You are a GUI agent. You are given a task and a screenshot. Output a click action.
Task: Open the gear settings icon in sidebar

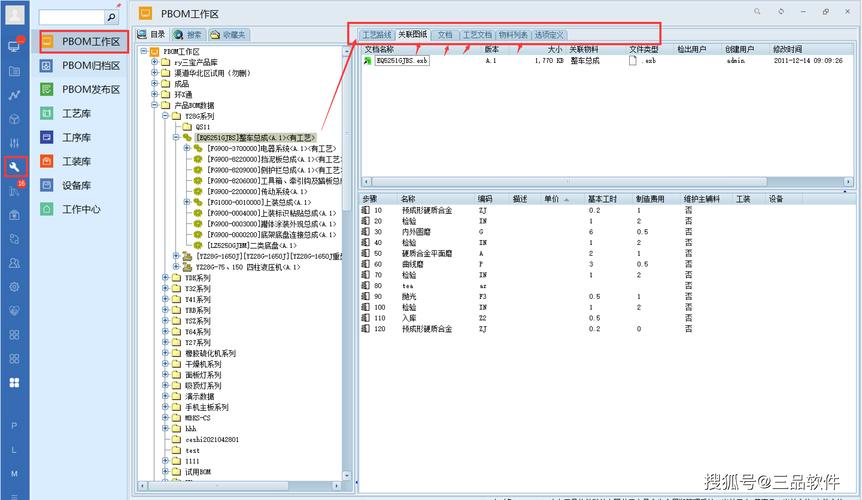(x=14, y=287)
